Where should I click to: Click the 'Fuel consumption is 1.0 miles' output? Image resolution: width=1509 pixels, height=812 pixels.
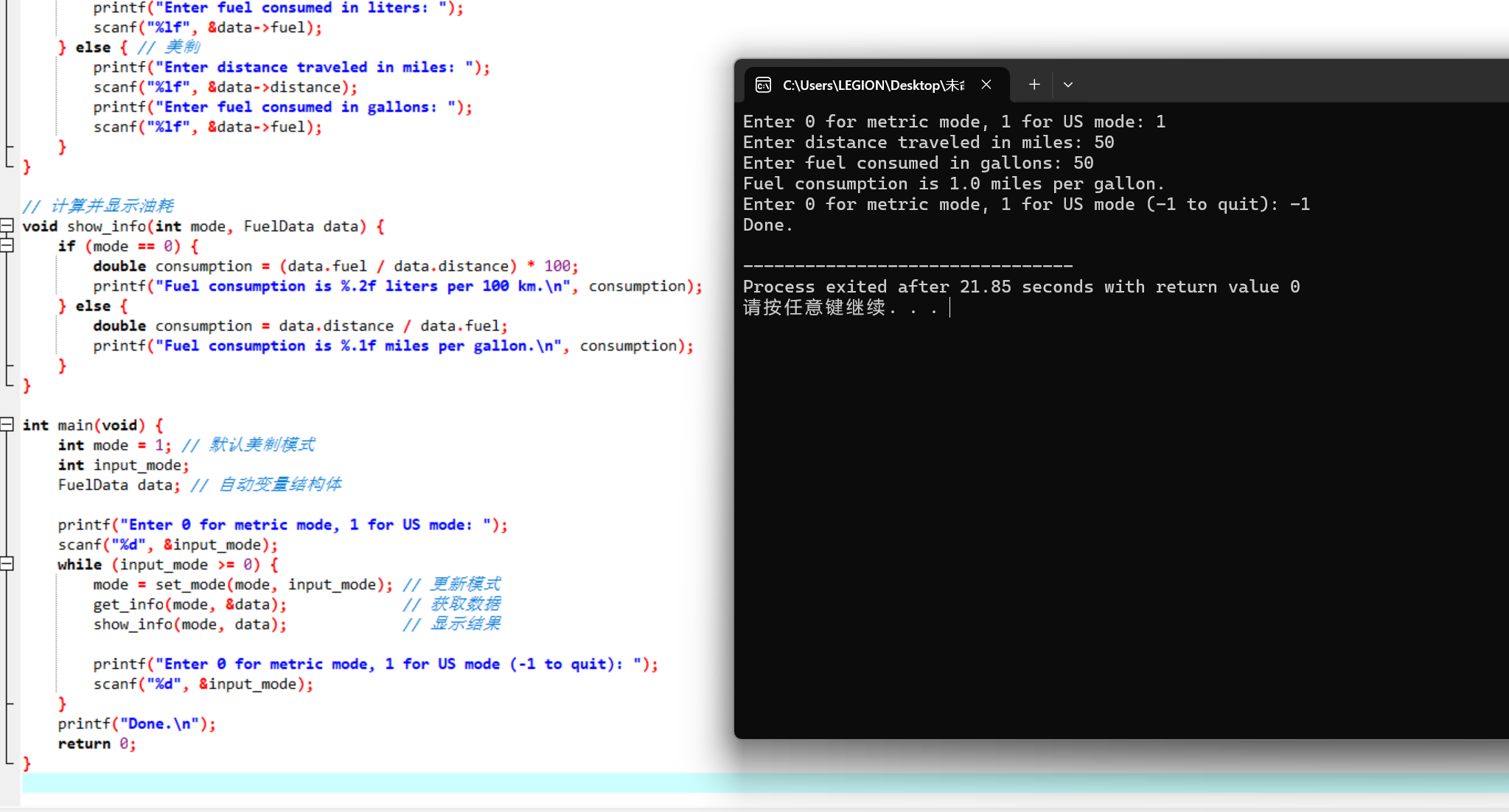tap(952, 183)
